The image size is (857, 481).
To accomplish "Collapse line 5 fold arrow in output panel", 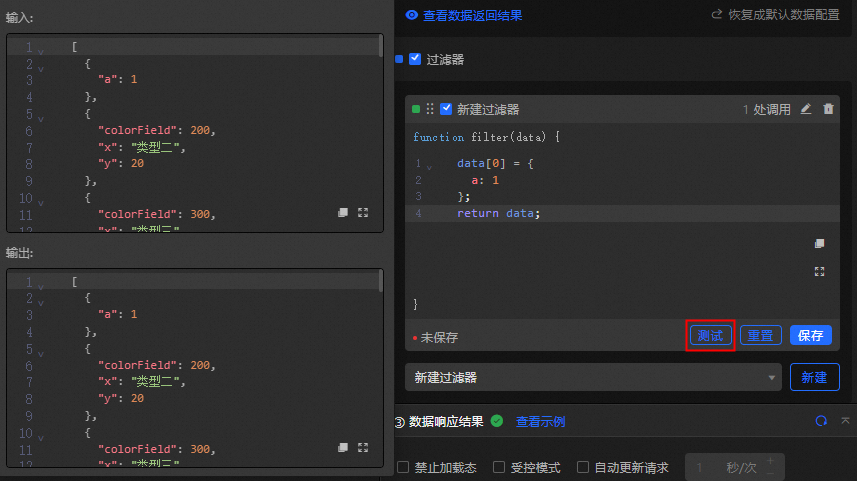I will [41, 353].
